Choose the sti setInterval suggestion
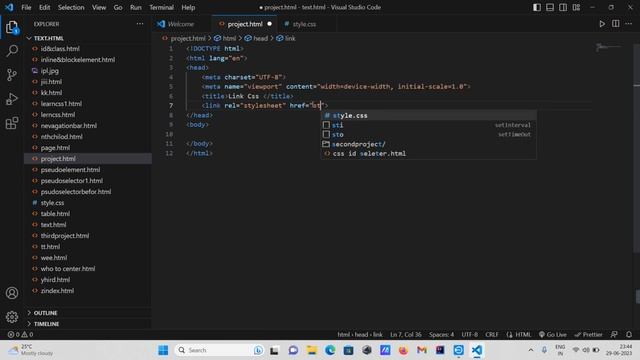 point(428,125)
